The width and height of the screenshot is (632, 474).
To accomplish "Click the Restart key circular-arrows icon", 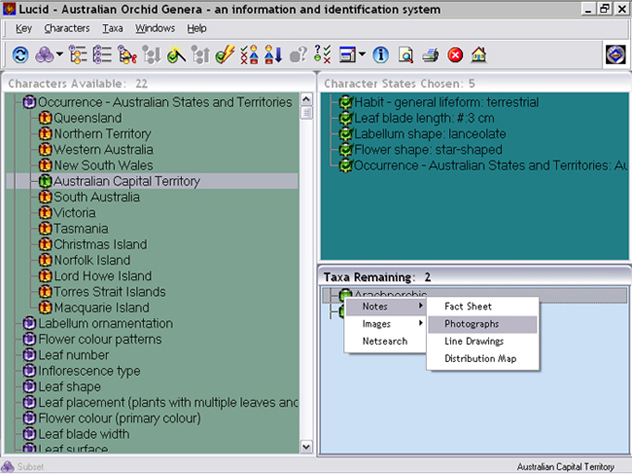I will (x=21, y=55).
